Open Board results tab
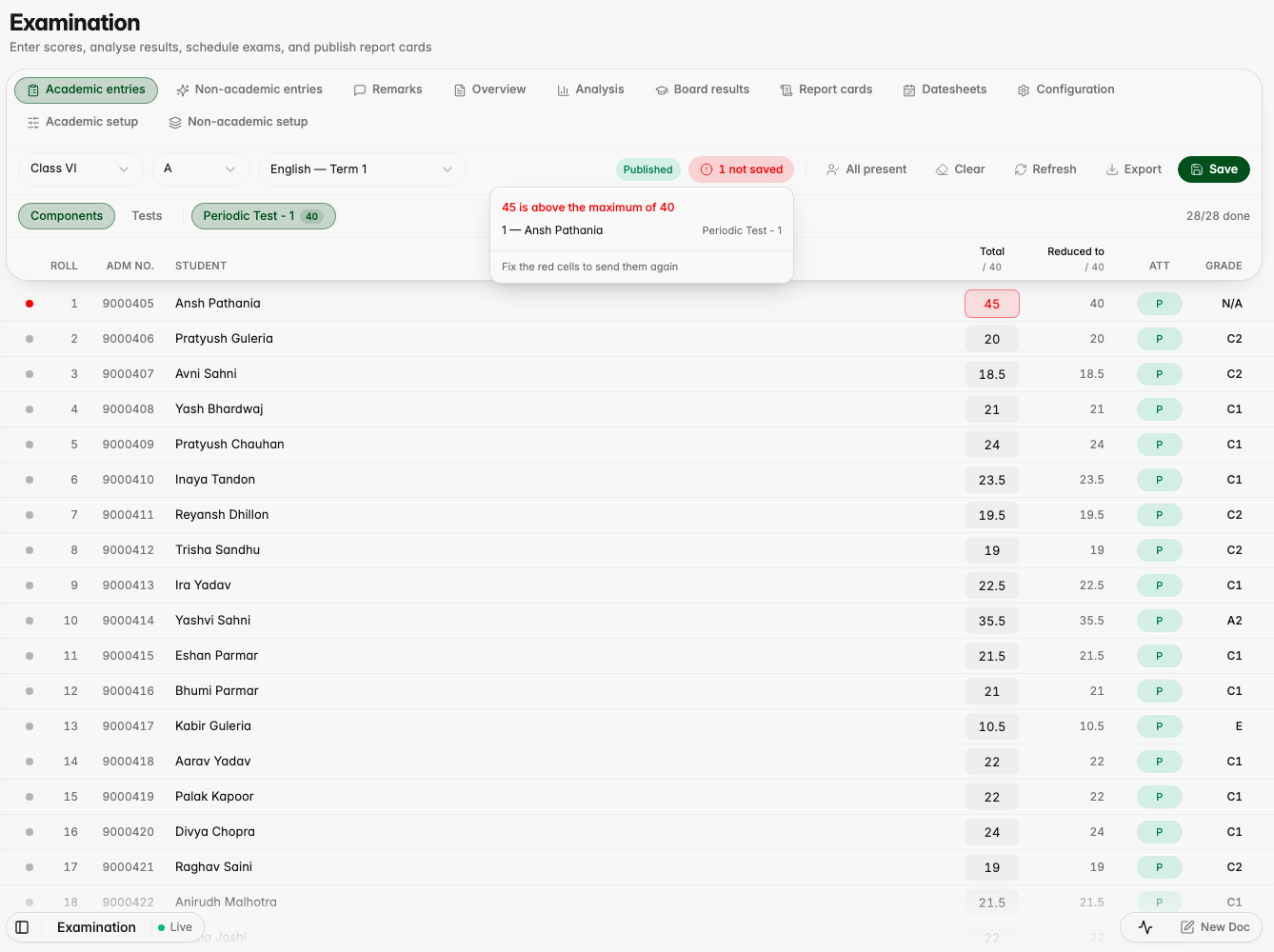Viewport: 1274px width, 952px height. (x=703, y=89)
